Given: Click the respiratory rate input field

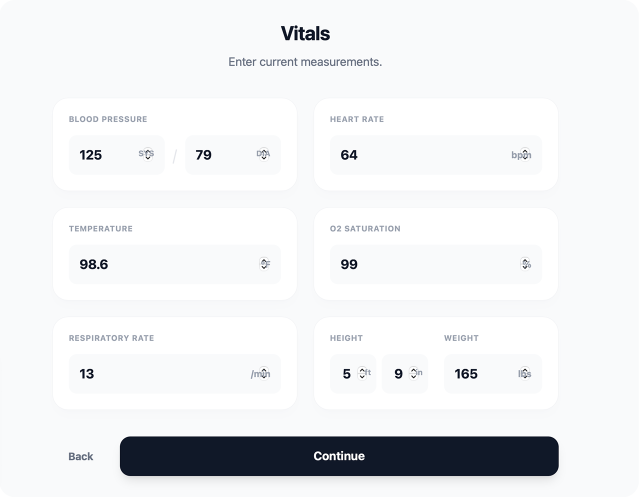Looking at the screenshot, I should coord(160,374).
